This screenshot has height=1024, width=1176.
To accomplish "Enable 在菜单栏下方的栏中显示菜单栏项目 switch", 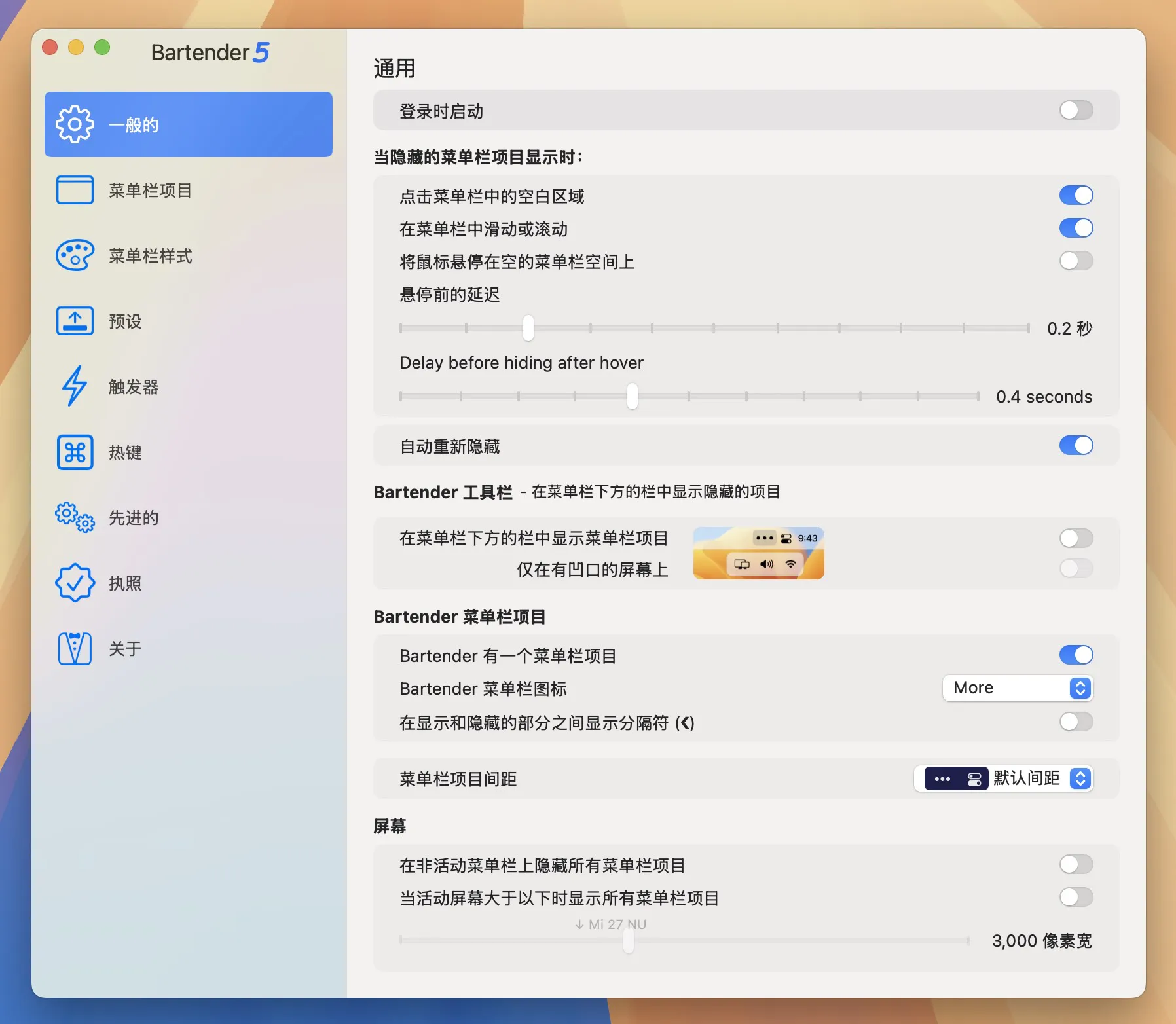I will [1076, 538].
